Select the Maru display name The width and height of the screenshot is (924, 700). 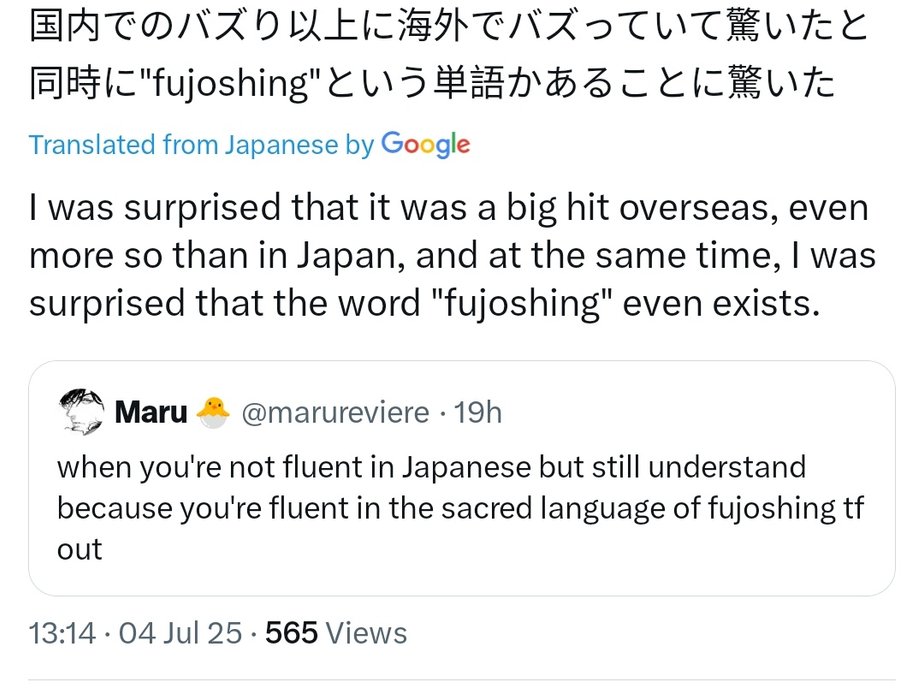151,412
